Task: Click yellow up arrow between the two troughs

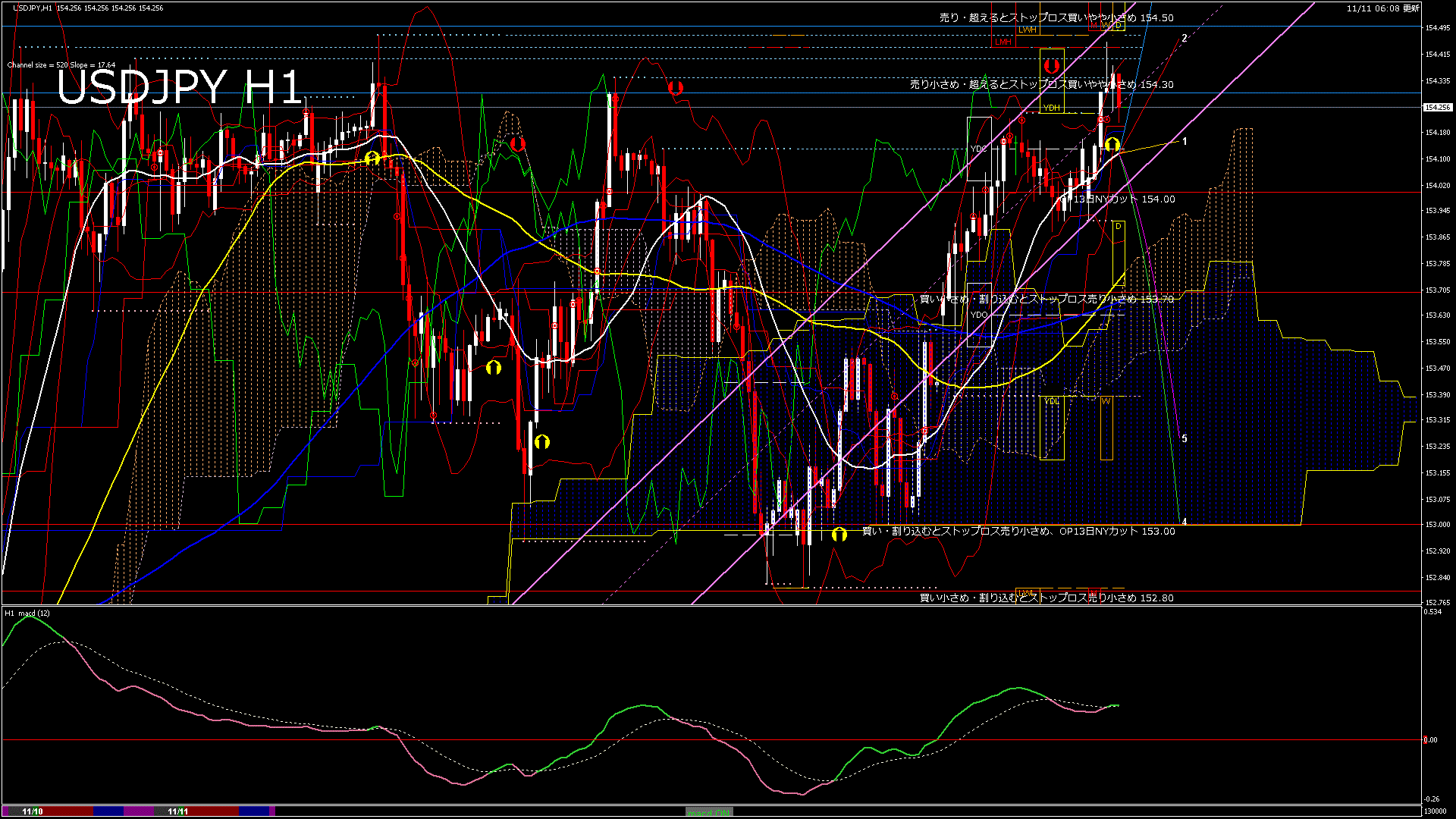Action: pos(494,368)
